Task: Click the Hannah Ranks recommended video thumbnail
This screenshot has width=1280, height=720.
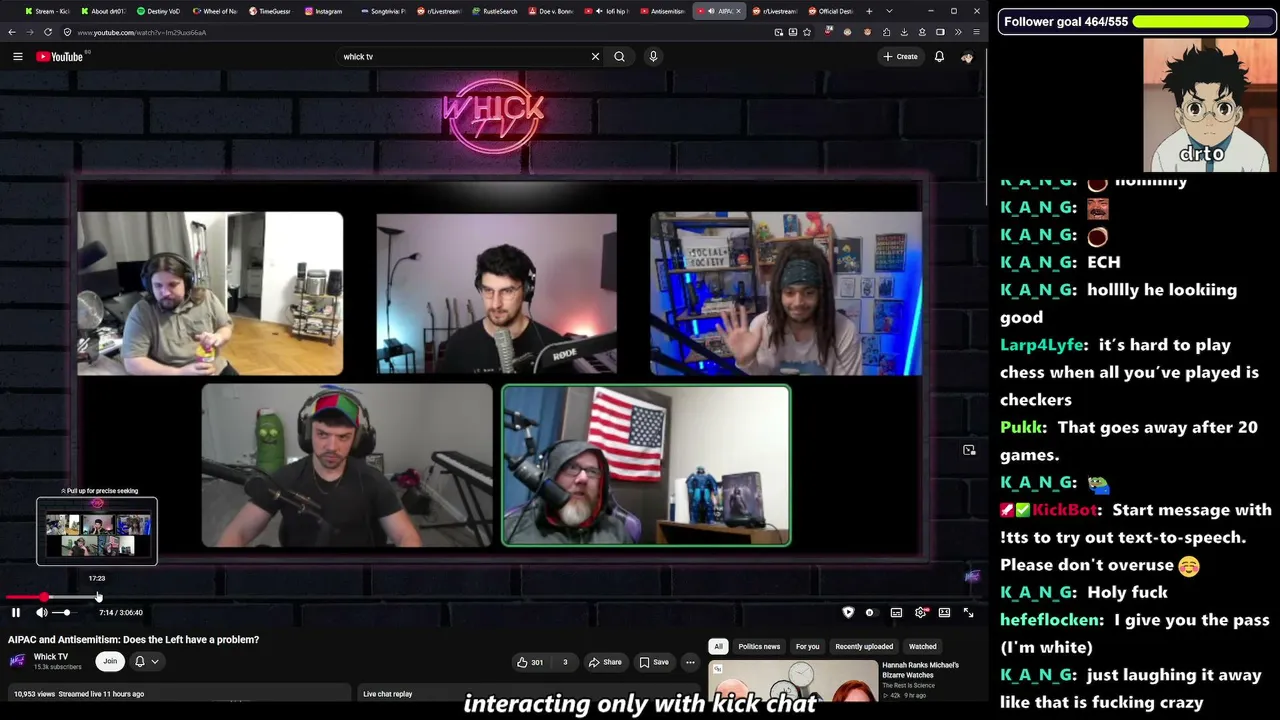Action: 793,682
